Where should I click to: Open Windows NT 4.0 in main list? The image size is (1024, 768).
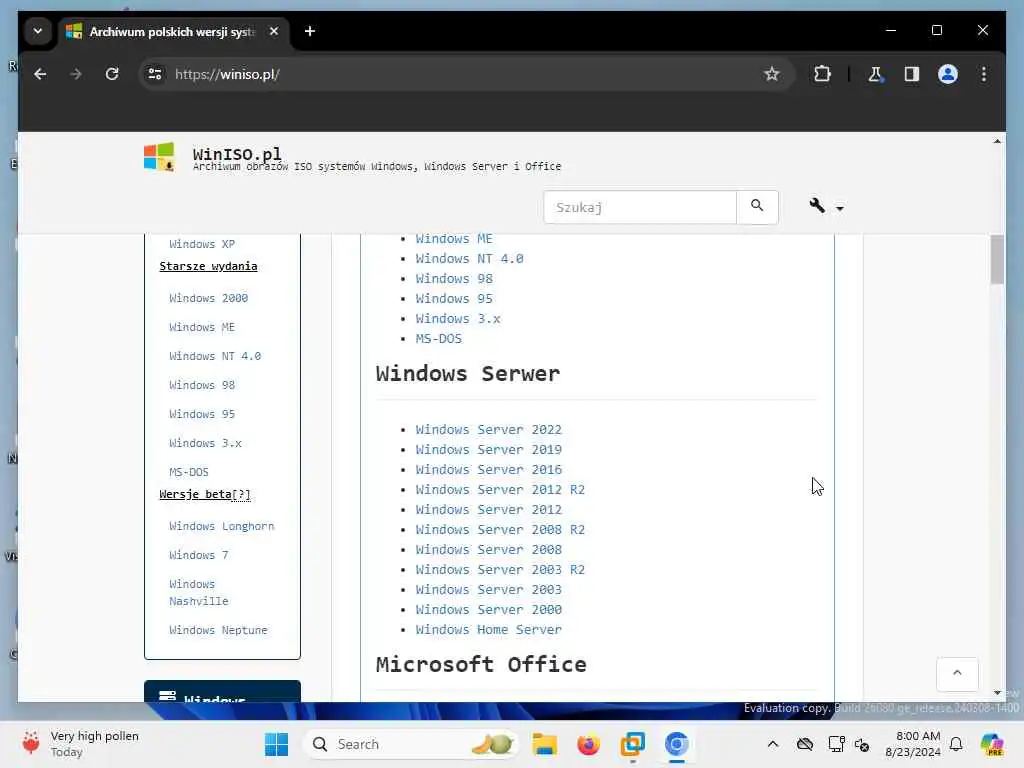pyautogui.click(x=470, y=259)
